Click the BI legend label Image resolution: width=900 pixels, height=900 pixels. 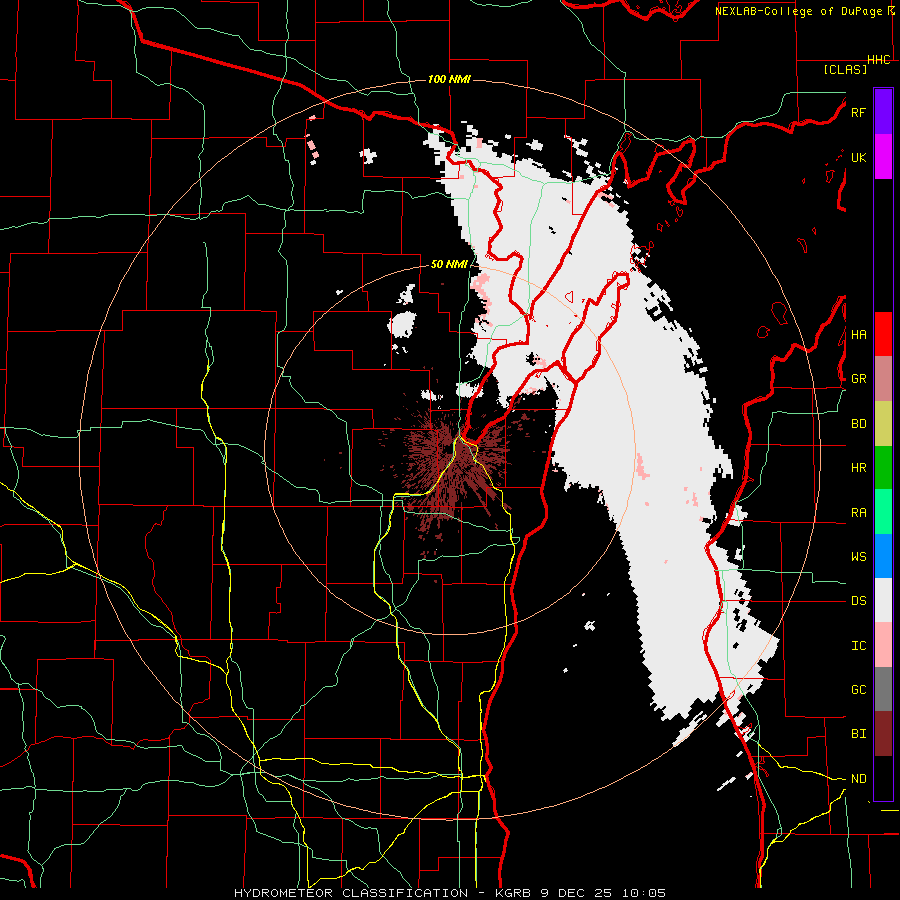tap(858, 734)
